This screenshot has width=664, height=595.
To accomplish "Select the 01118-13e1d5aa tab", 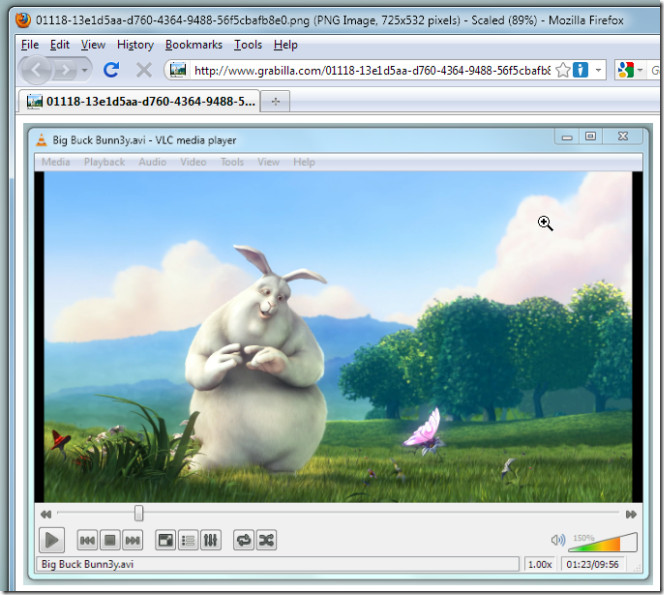I will [x=139, y=101].
